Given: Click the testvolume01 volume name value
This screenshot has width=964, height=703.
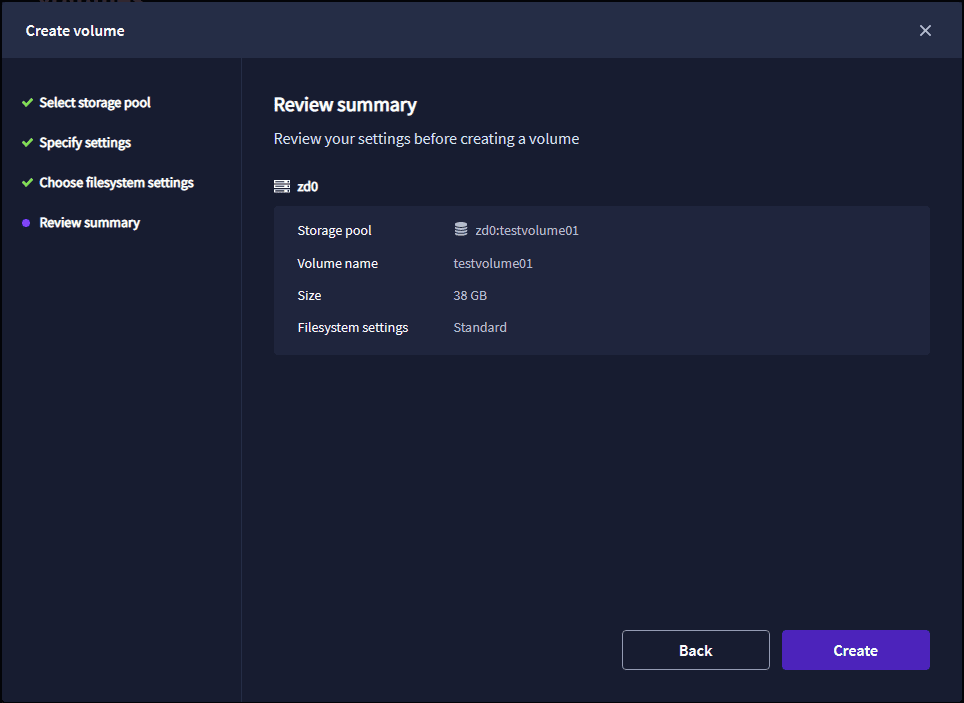Looking at the screenshot, I should click(x=493, y=264).
